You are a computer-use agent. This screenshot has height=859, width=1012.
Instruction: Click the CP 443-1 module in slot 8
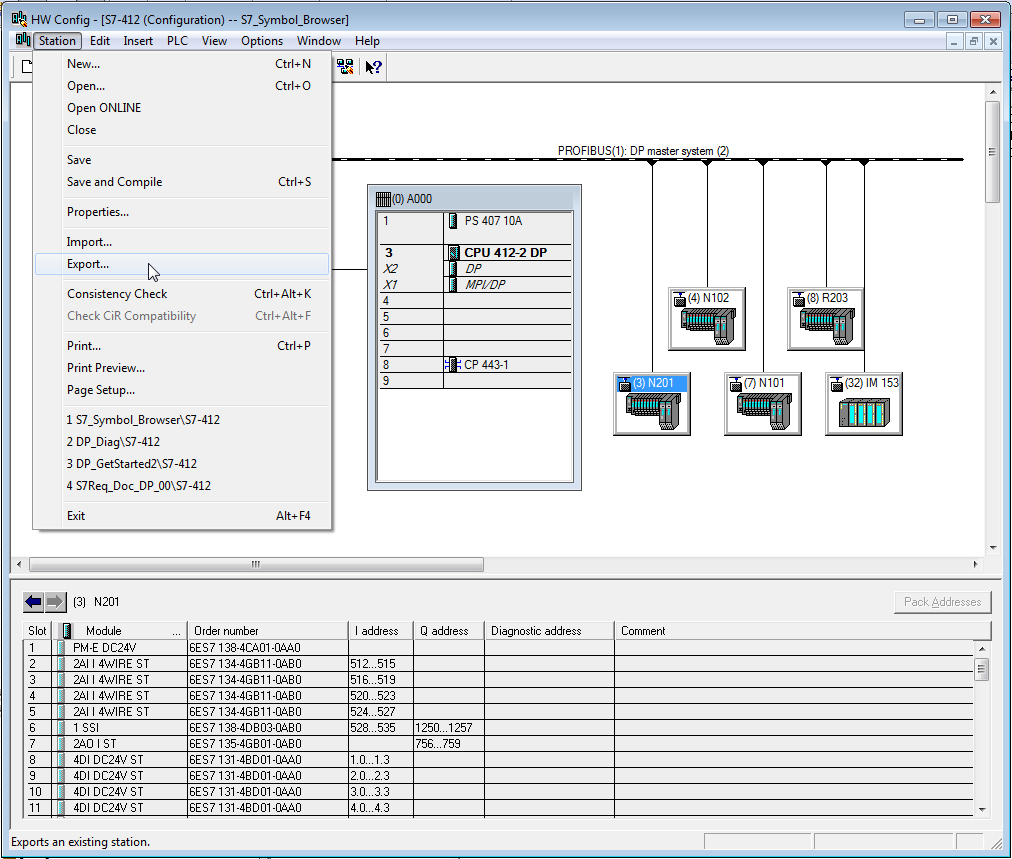coord(486,365)
